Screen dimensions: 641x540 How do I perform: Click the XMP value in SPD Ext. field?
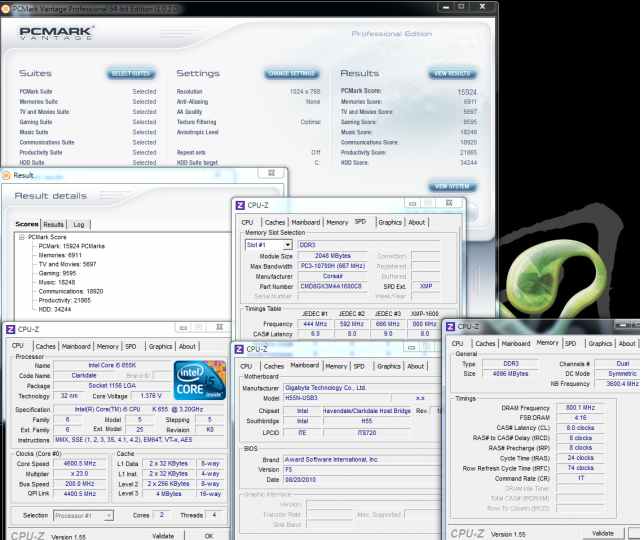(x=426, y=286)
